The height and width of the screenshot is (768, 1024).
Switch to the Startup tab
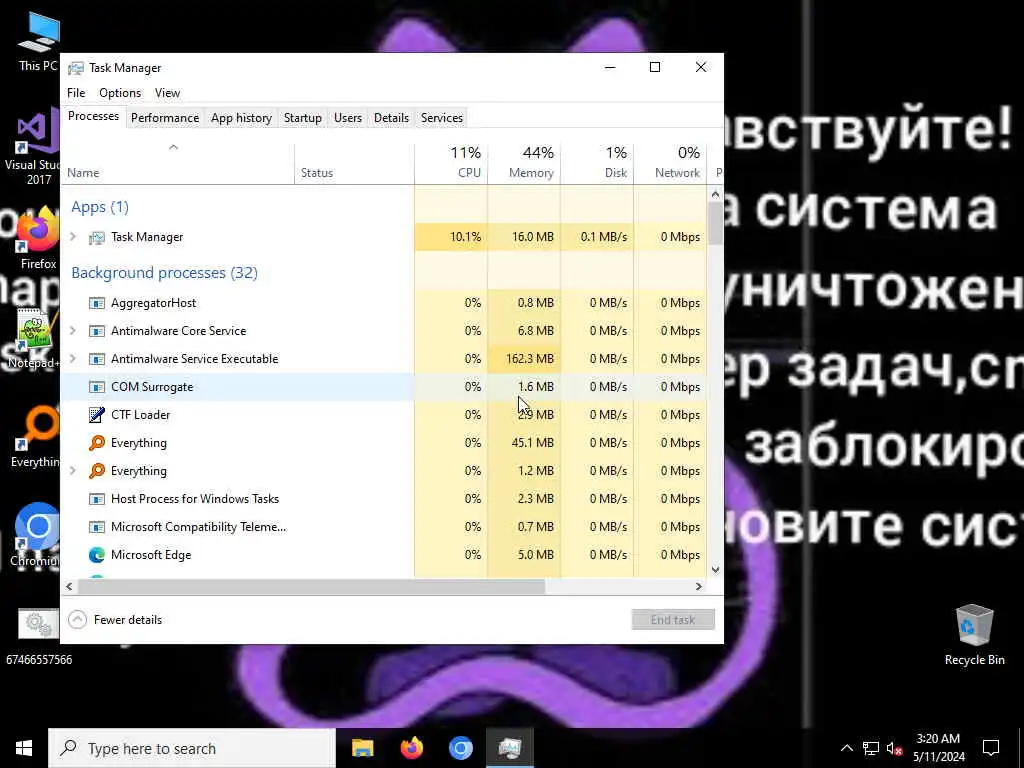point(302,118)
